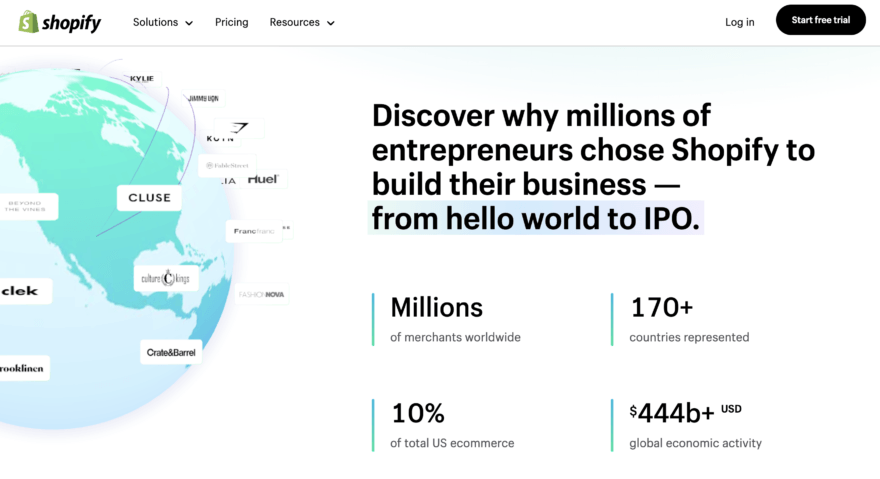The width and height of the screenshot is (880, 479).
Task: Click the Huel logo on globe
Action: point(262,180)
